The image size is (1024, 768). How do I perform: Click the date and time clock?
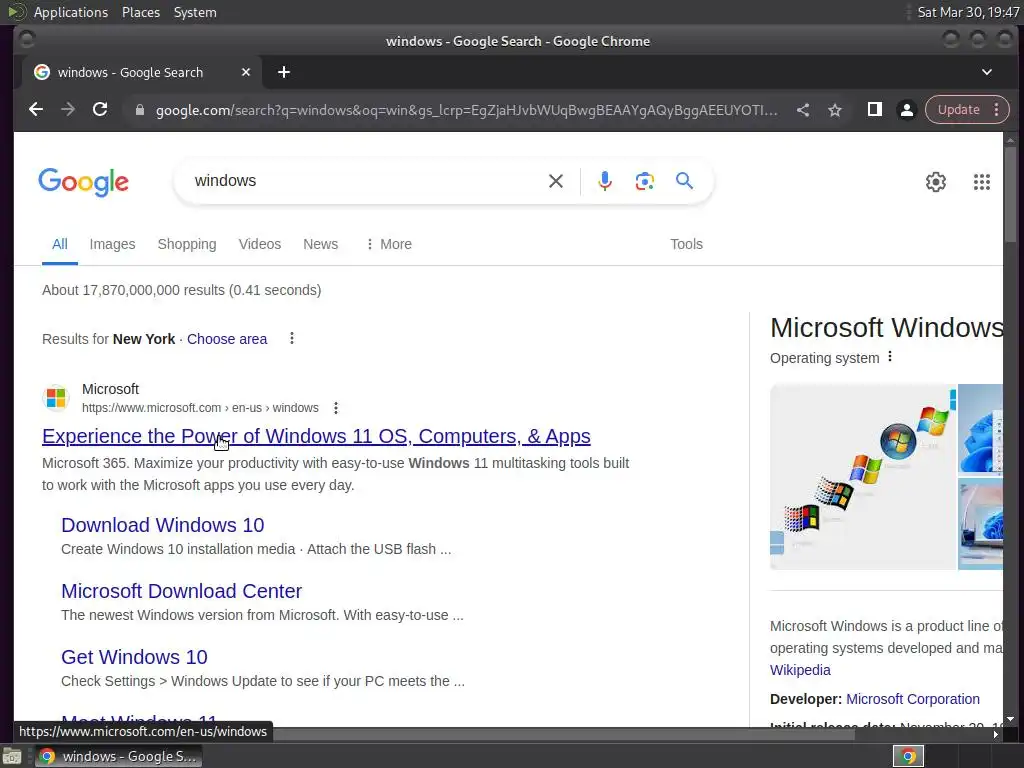(x=968, y=12)
